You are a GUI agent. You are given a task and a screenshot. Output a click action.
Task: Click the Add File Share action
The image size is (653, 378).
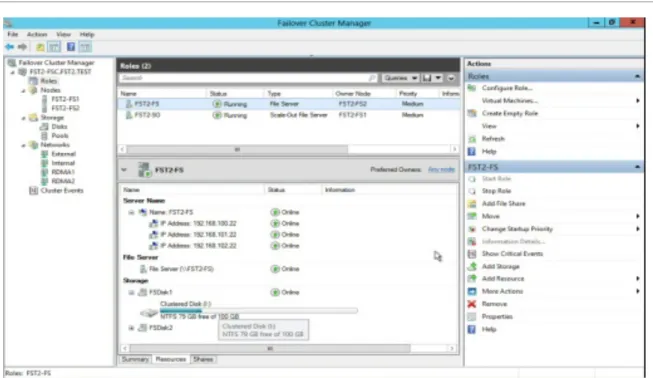click(x=503, y=204)
